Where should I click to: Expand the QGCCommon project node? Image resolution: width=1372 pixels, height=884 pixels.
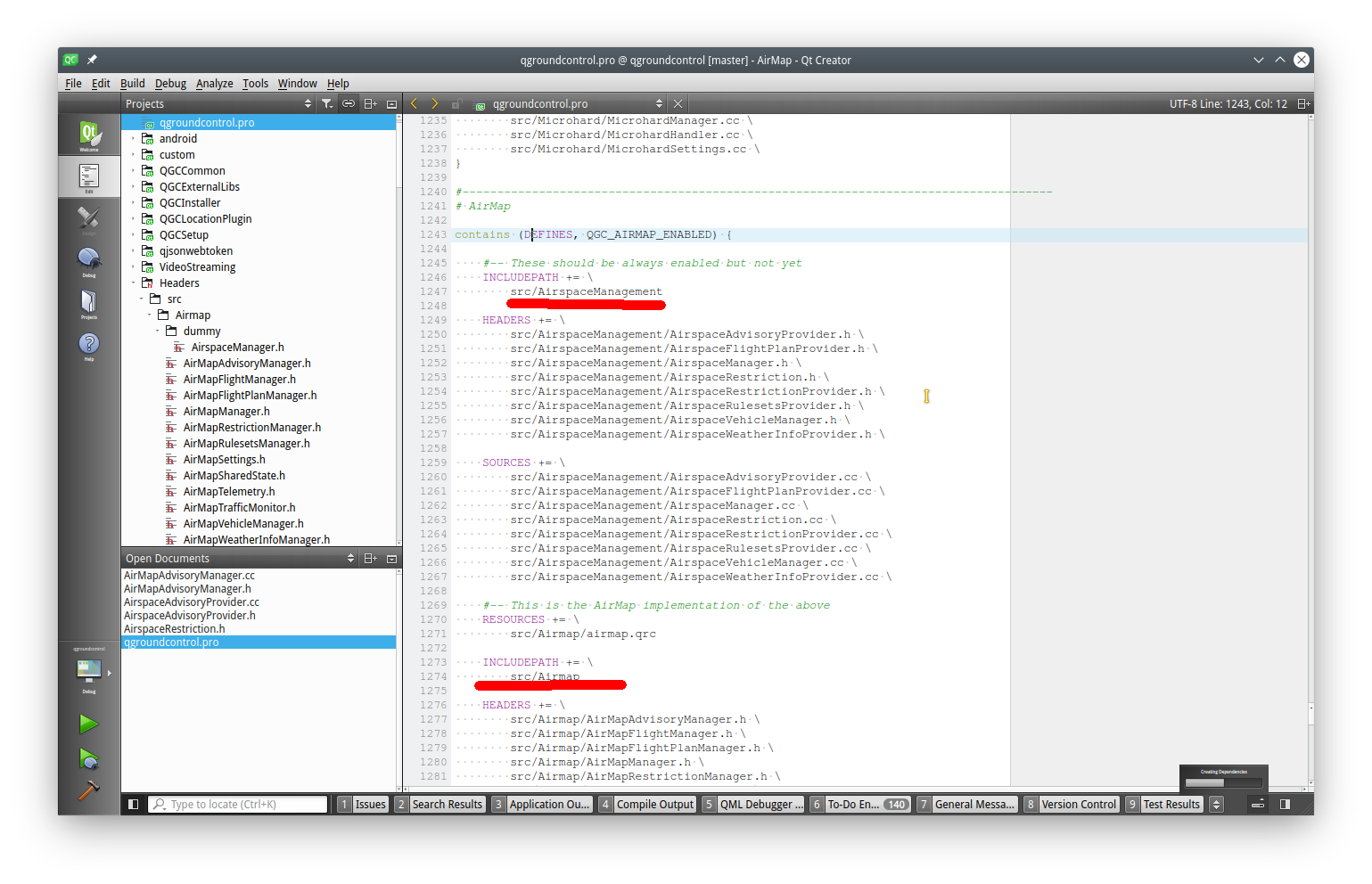[x=133, y=171]
